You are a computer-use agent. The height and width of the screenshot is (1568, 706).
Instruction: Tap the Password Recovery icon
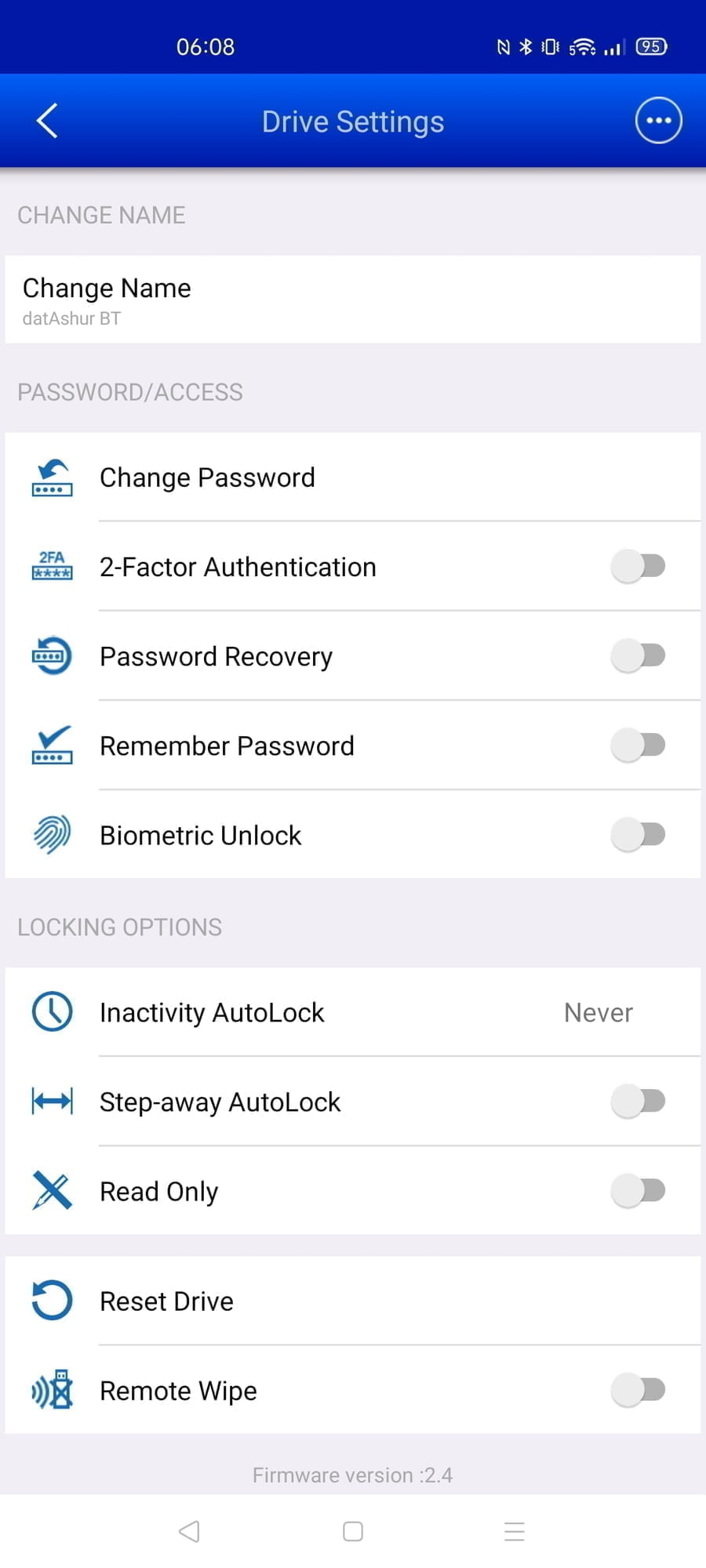click(52, 655)
